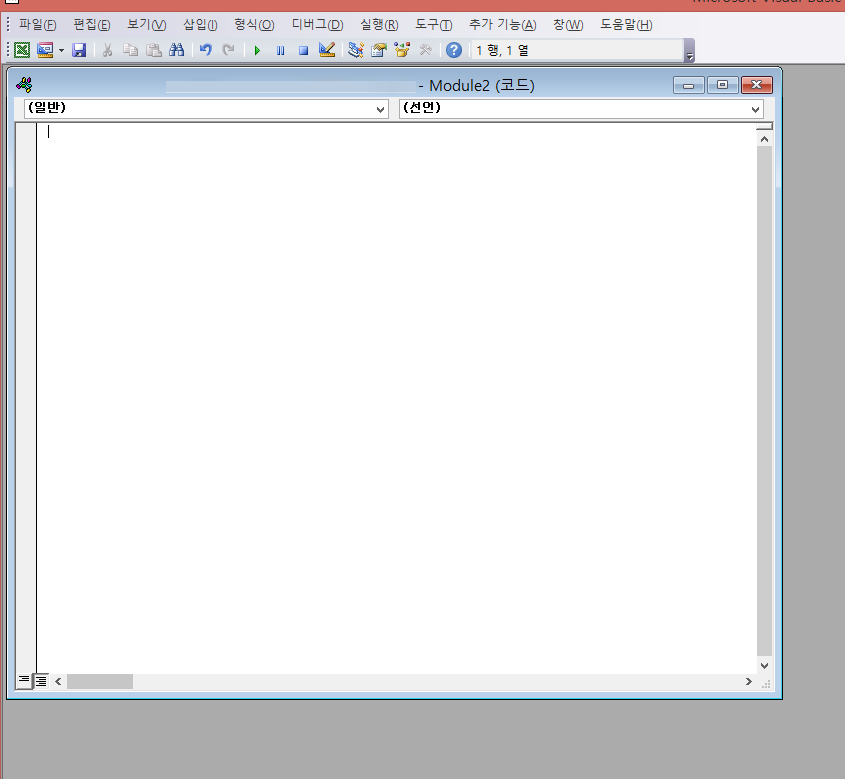This screenshot has width=845, height=779.
Task: Undo the last action
Action: 205,50
